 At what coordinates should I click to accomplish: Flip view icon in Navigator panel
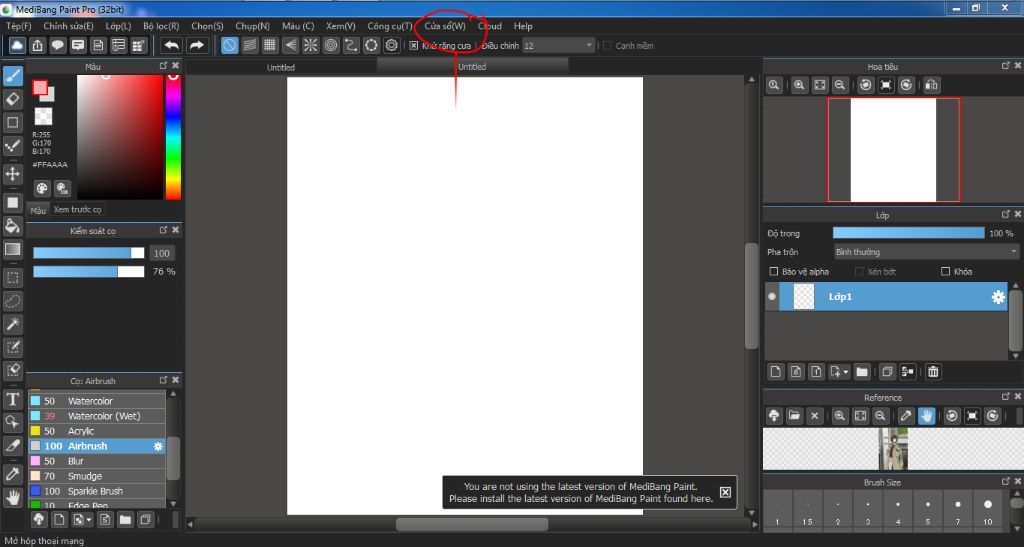pyautogui.click(x=932, y=85)
